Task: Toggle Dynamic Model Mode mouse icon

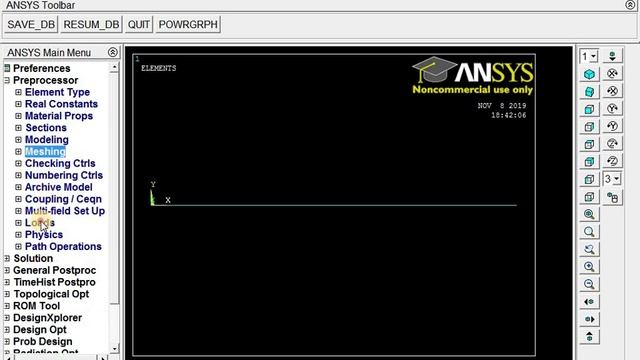Action: [612, 198]
